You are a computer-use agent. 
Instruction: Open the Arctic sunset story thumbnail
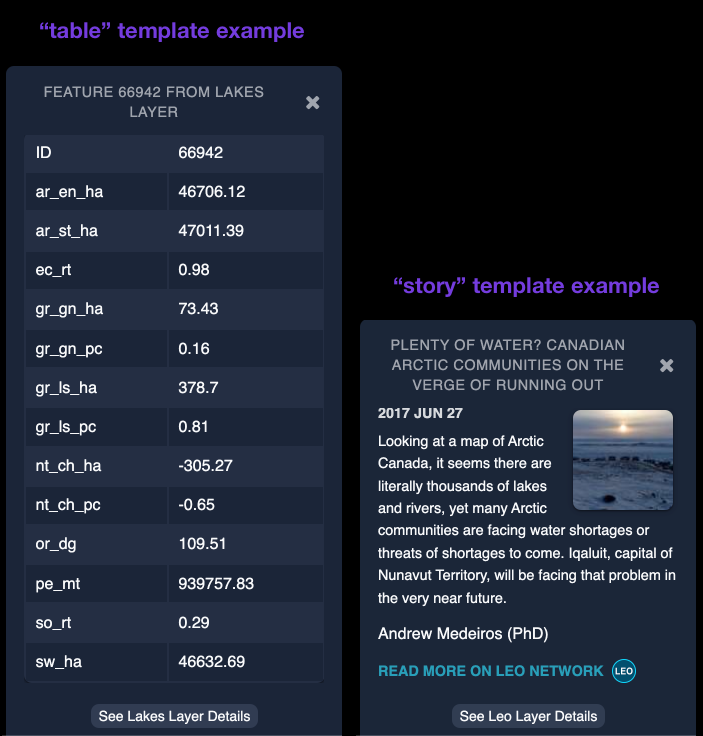coord(622,460)
